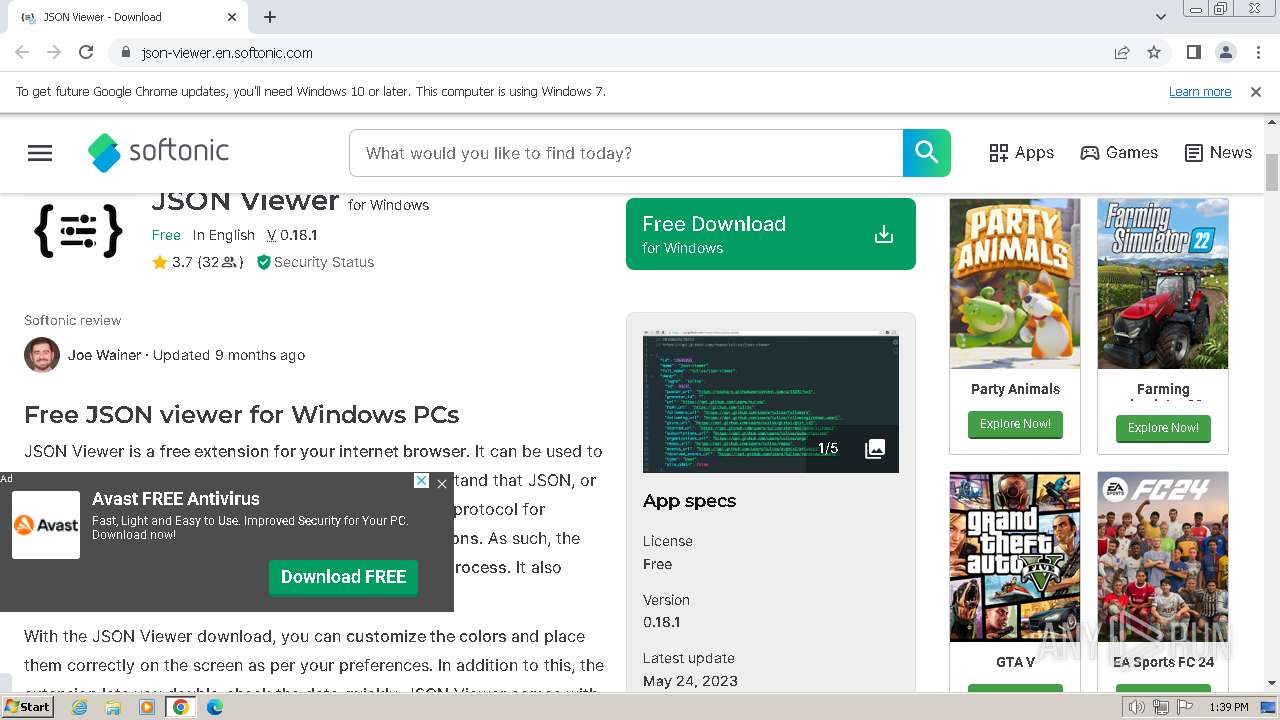
Task: Click the Learn more link
Action: tap(1200, 92)
